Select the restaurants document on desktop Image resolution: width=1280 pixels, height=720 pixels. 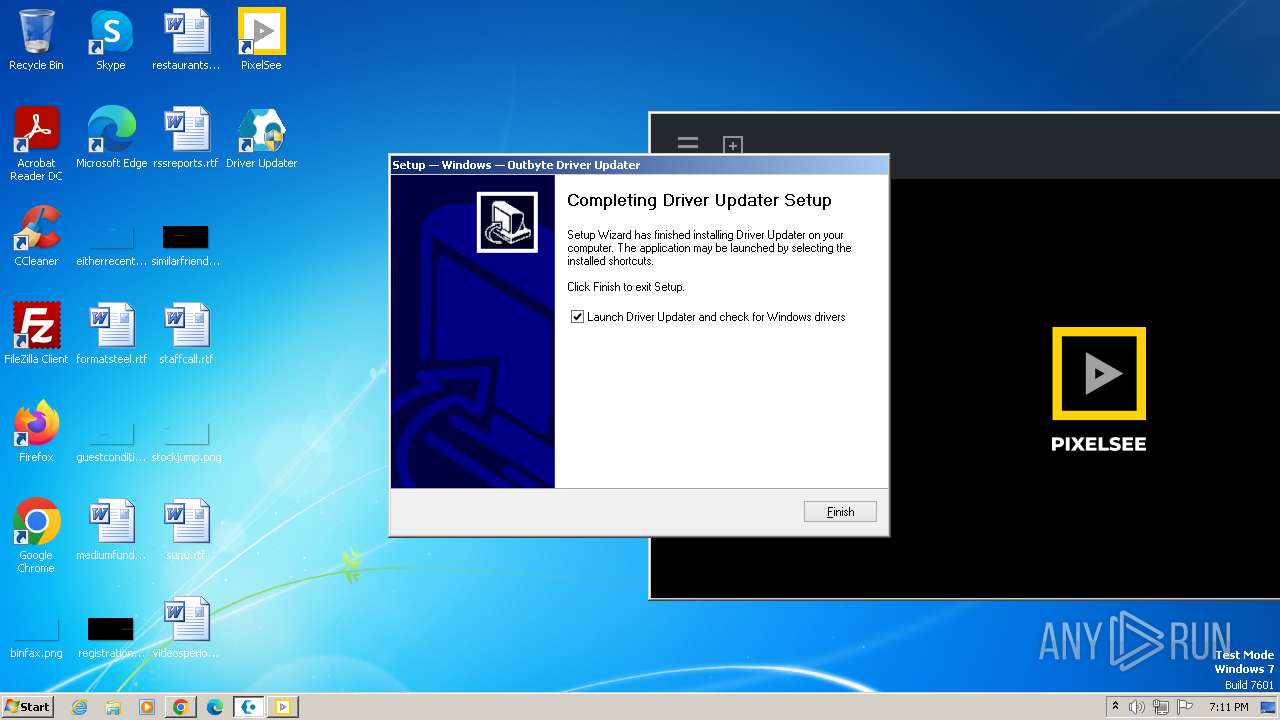coord(186,40)
